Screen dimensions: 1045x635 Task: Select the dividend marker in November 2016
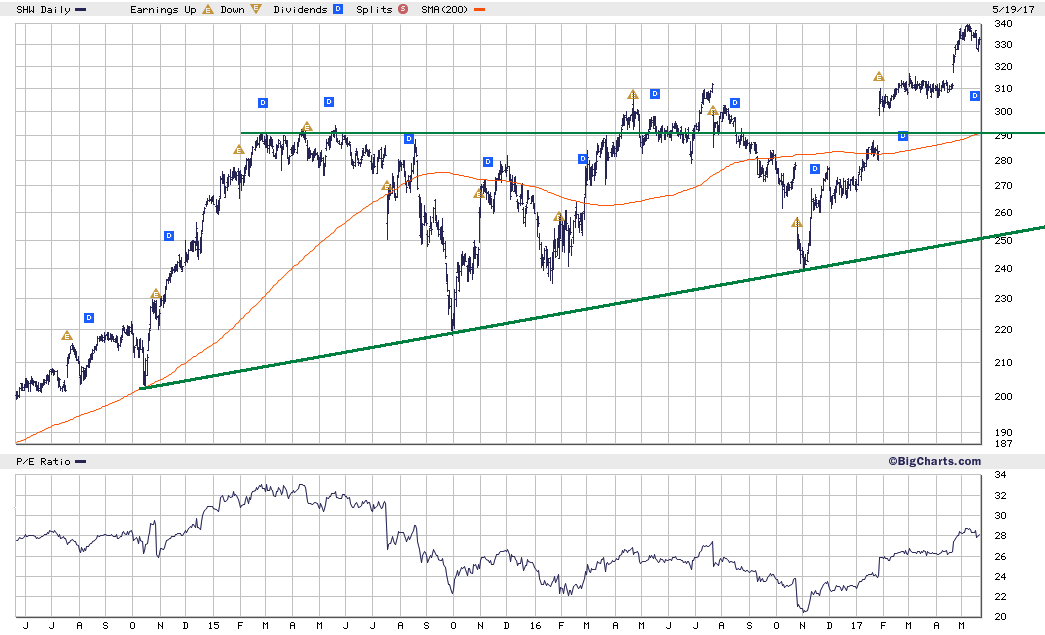point(814,169)
